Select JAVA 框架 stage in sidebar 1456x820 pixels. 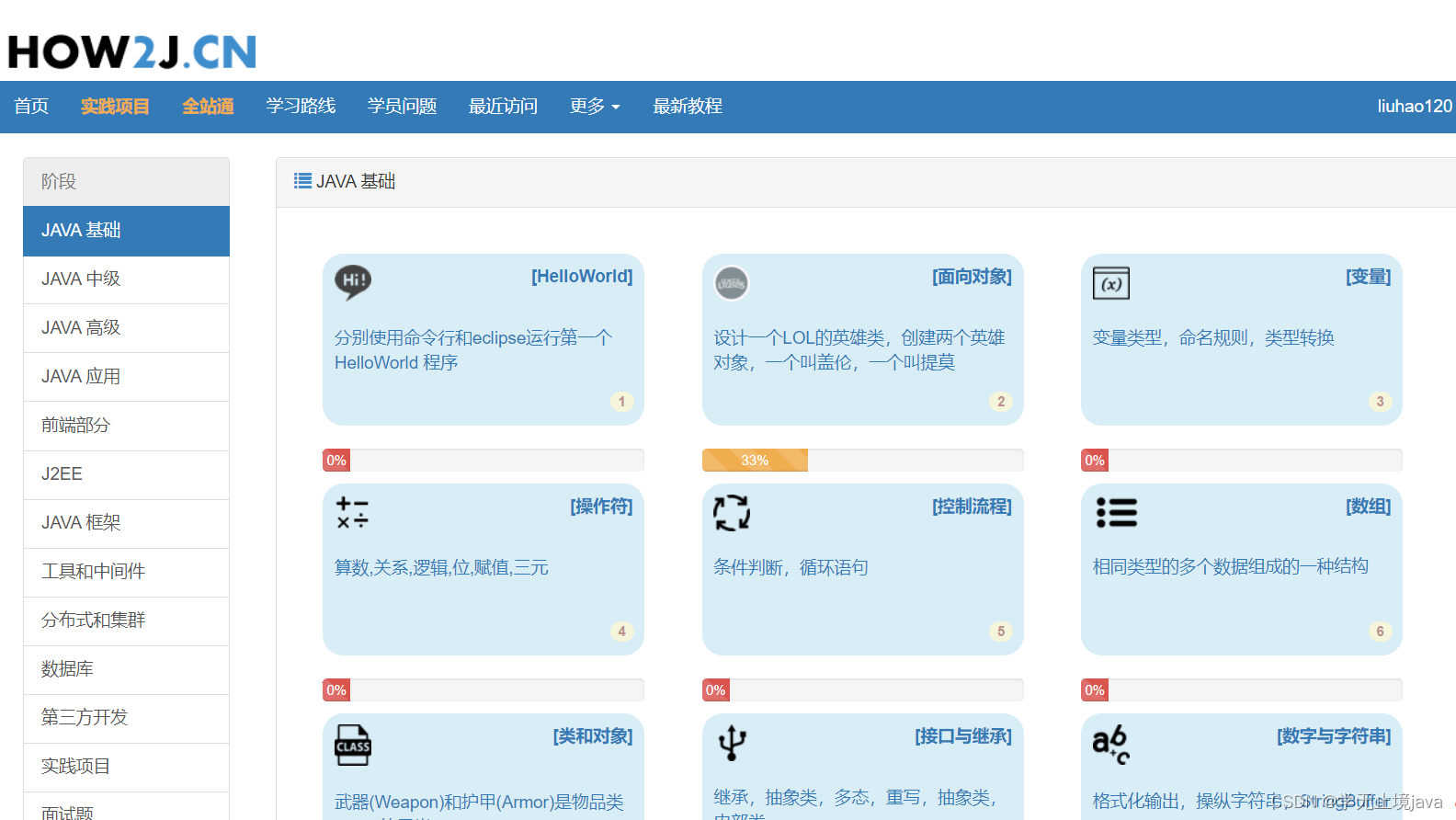coord(126,523)
